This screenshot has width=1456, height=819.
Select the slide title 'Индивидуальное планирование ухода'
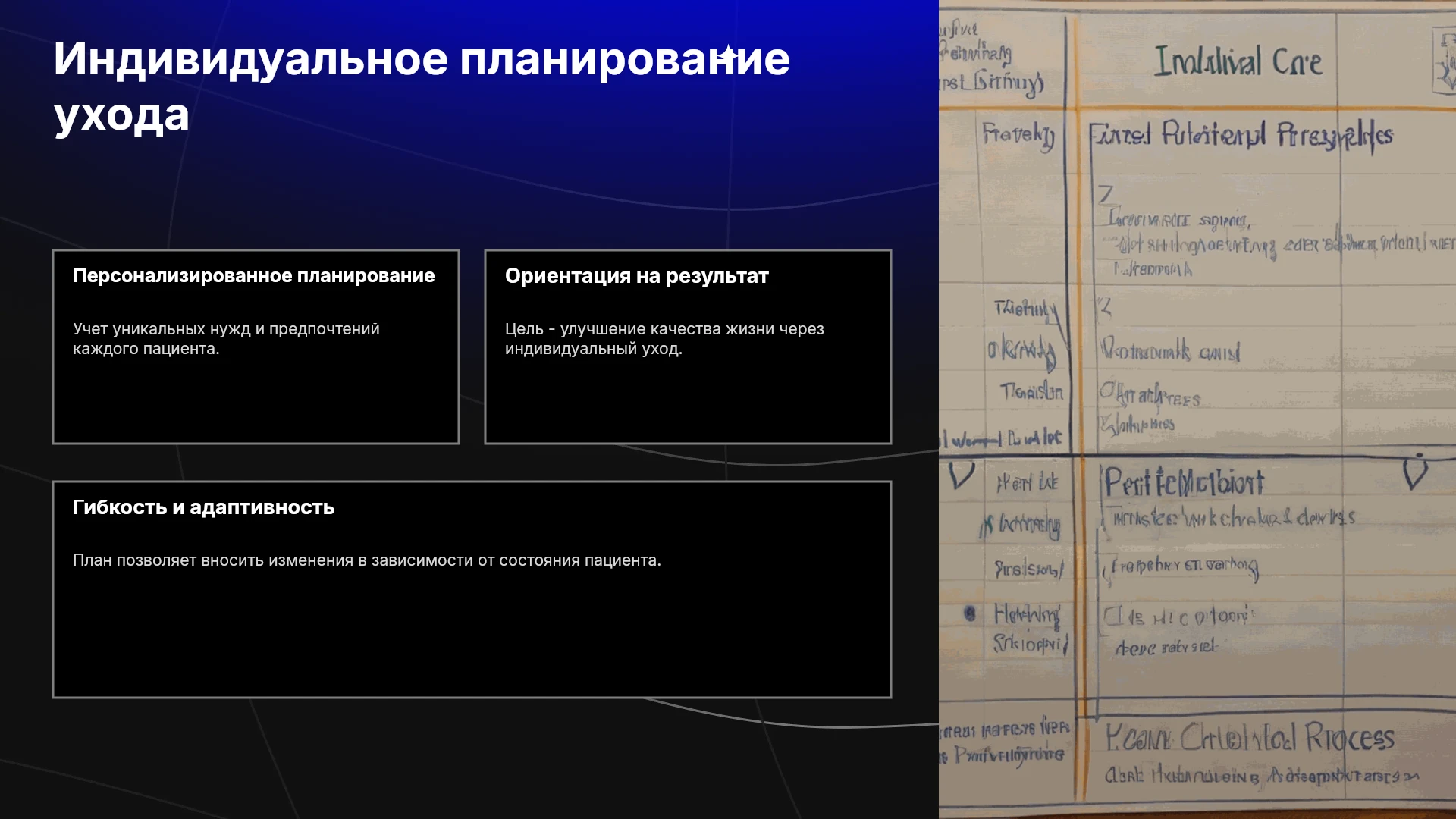(422, 86)
